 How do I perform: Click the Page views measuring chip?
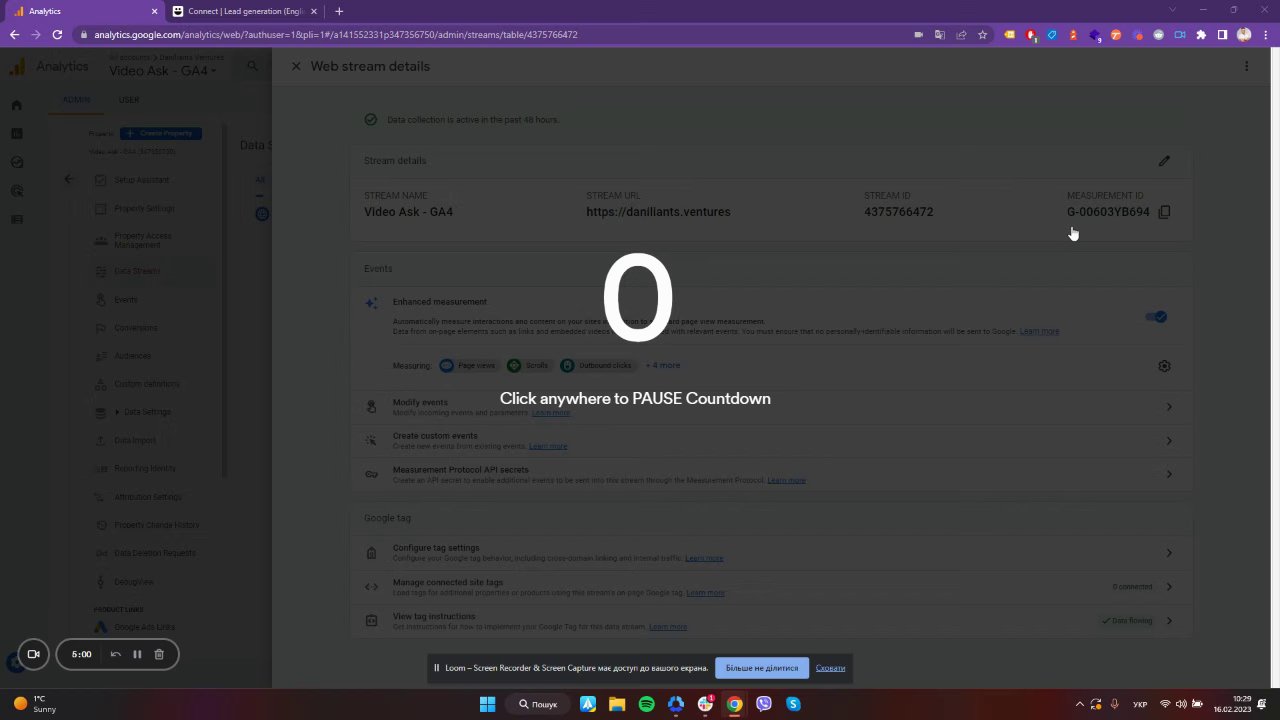(468, 366)
